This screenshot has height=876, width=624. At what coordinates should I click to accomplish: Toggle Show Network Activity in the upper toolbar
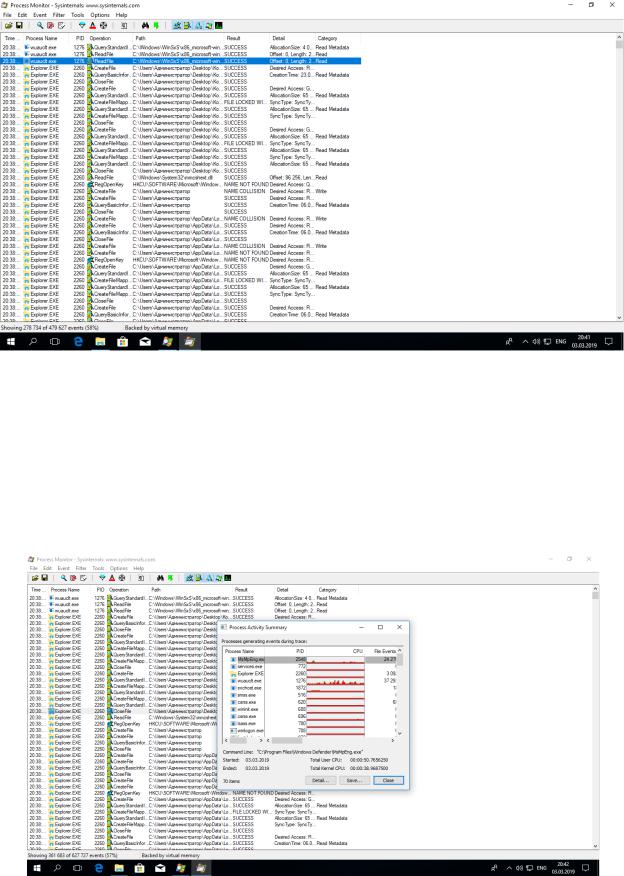[x=198, y=26]
